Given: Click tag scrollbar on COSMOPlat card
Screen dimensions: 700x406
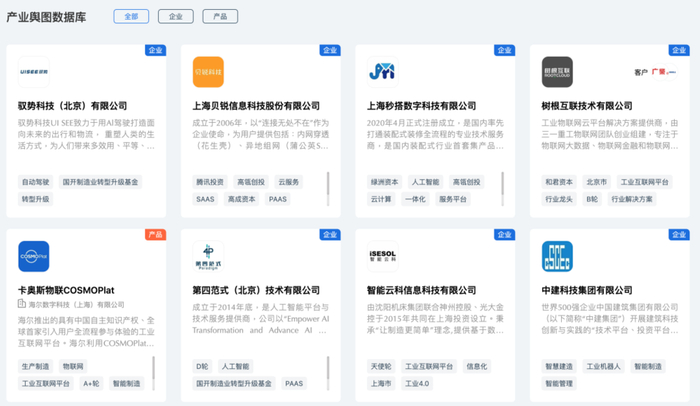Looking at the screenshot, I should click(154, 373).
